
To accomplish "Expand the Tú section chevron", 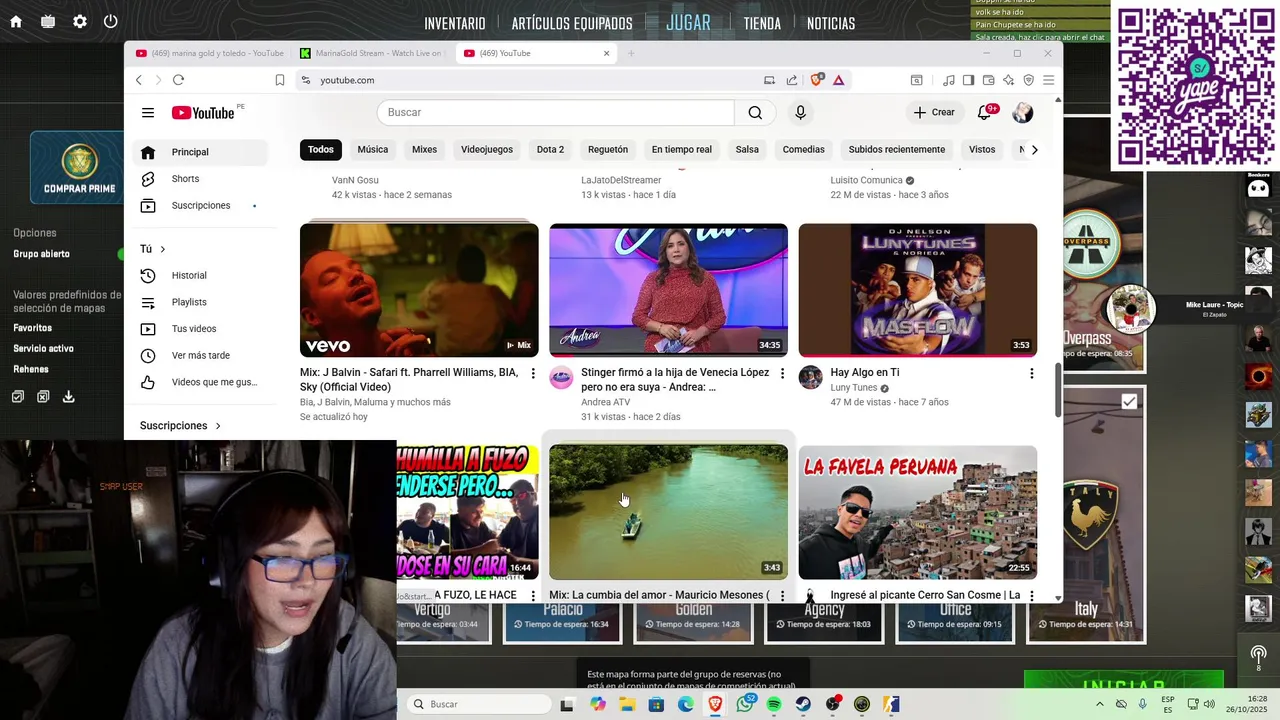I will pyautogui.click(x=163, y=249).
